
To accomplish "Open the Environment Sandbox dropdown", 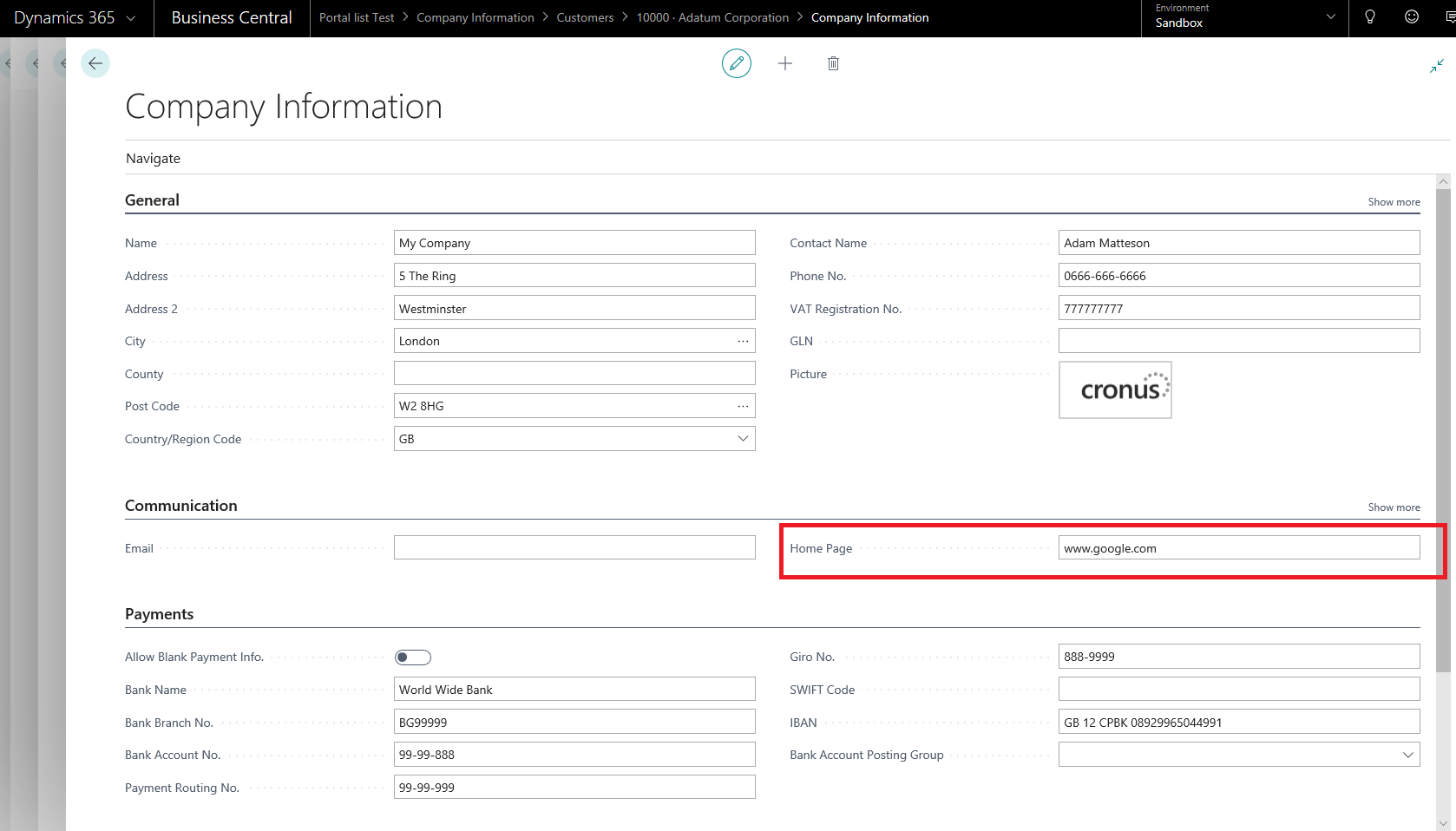I will pyautogui.click(x=1331, y=17).
